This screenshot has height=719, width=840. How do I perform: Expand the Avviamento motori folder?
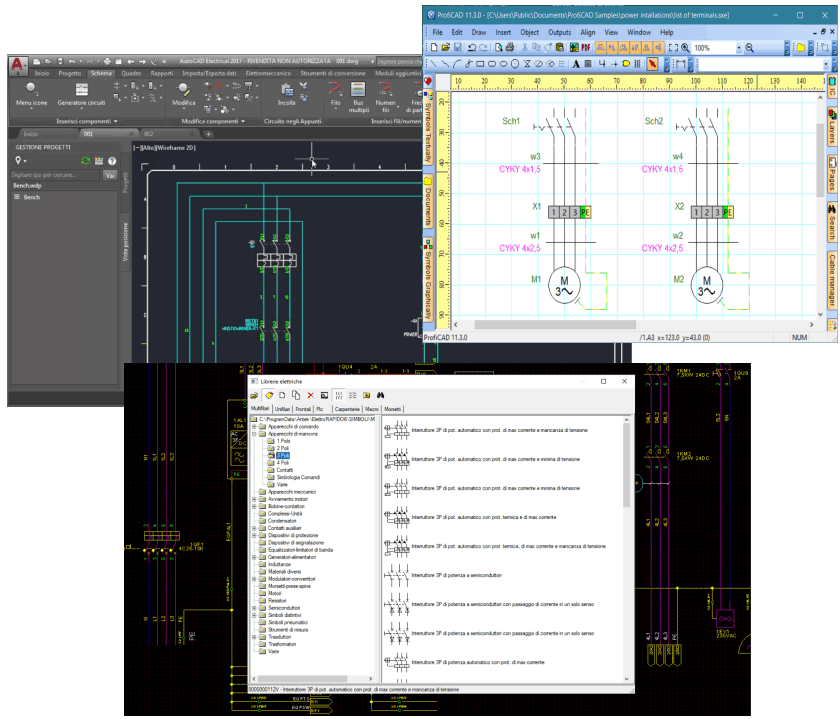pyautogui.click(x=254, y=499)
